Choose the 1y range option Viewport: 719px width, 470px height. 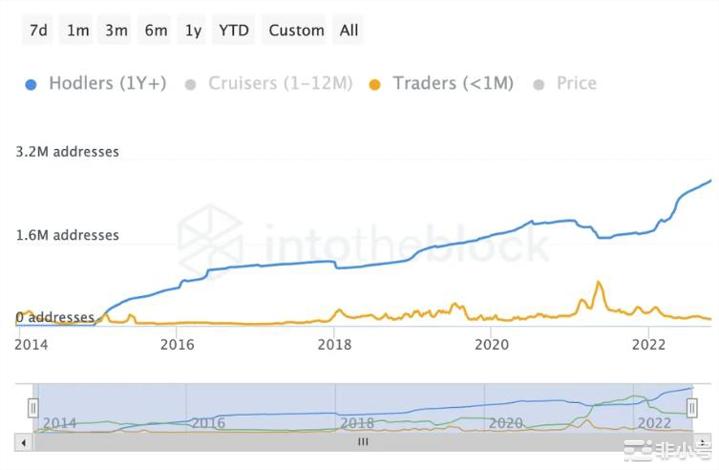point(193,30)
